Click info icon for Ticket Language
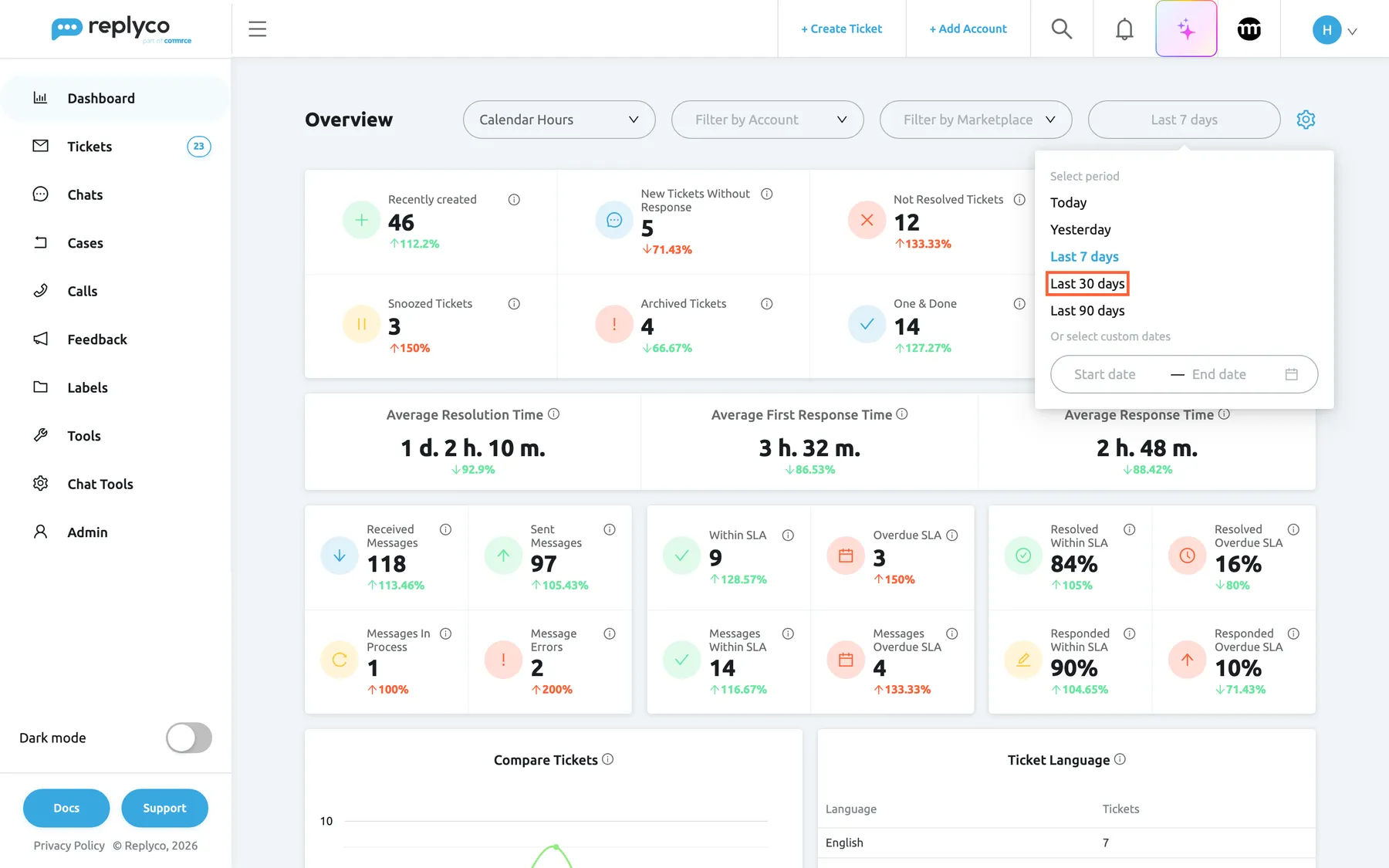This screenshot has height=868, width=1389. (x=1120, y=759)
